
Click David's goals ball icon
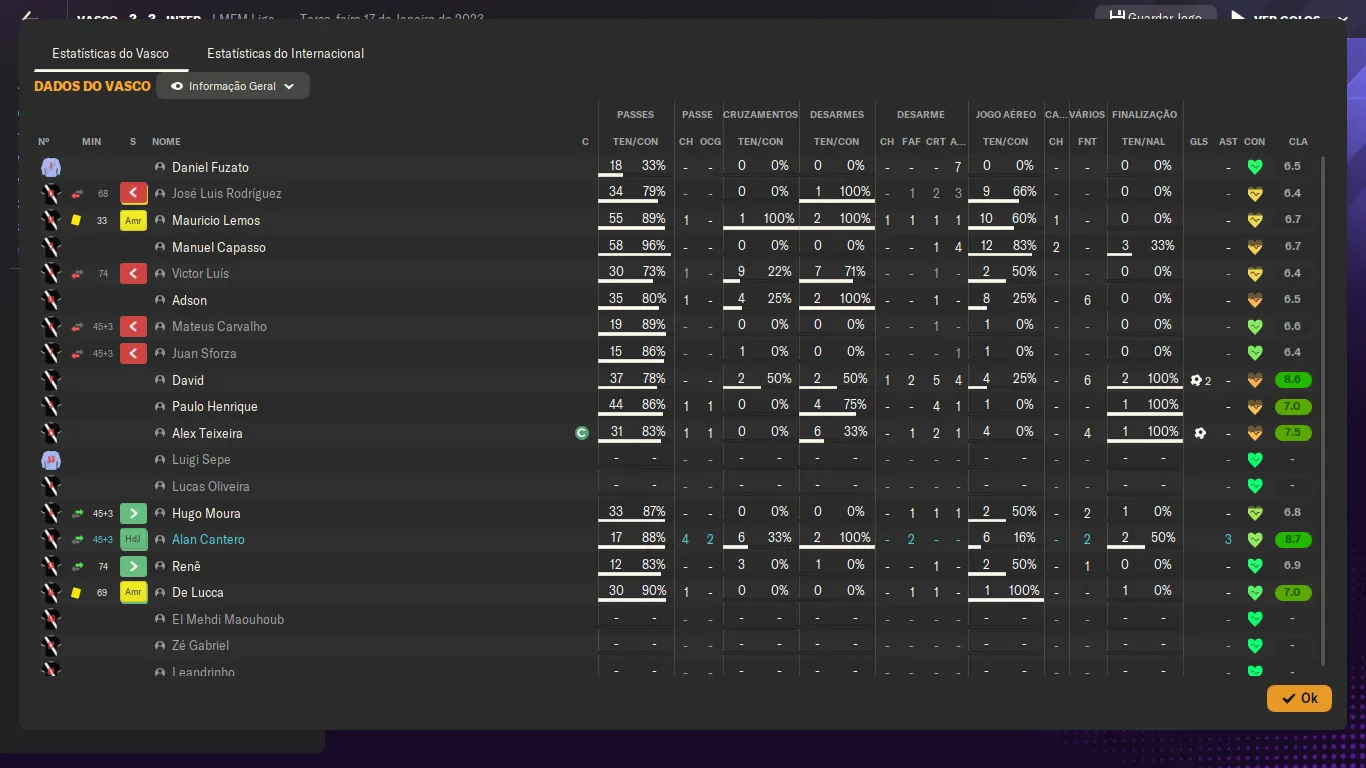coord(1196,380)
